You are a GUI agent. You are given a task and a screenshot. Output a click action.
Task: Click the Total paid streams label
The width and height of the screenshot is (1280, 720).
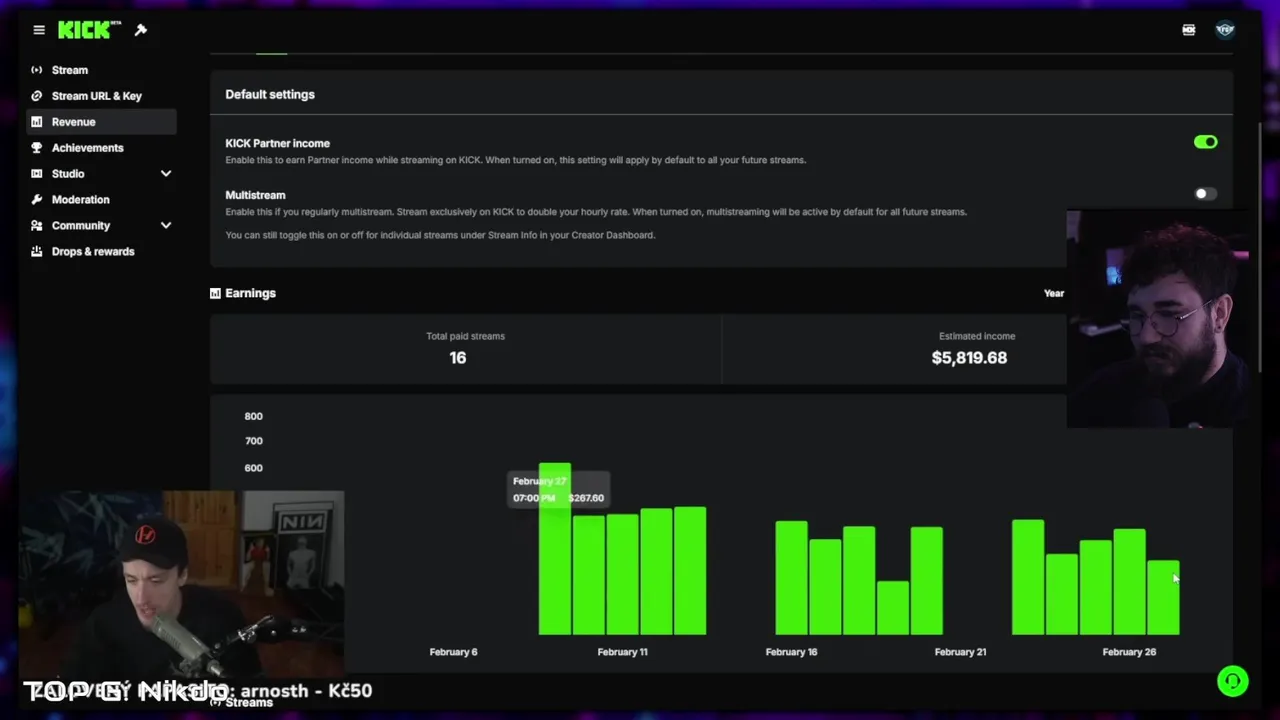465,336
